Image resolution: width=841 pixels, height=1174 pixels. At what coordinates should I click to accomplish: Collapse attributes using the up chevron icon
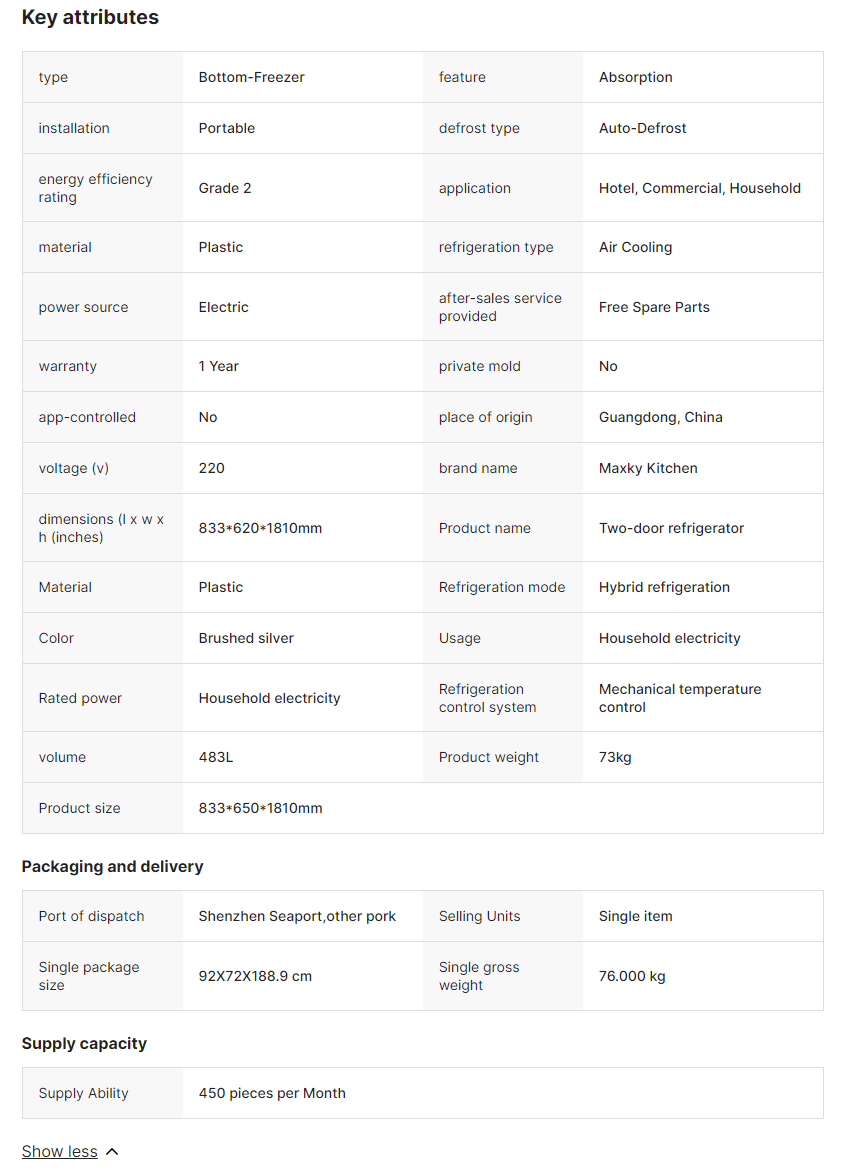coord(112,1152)
